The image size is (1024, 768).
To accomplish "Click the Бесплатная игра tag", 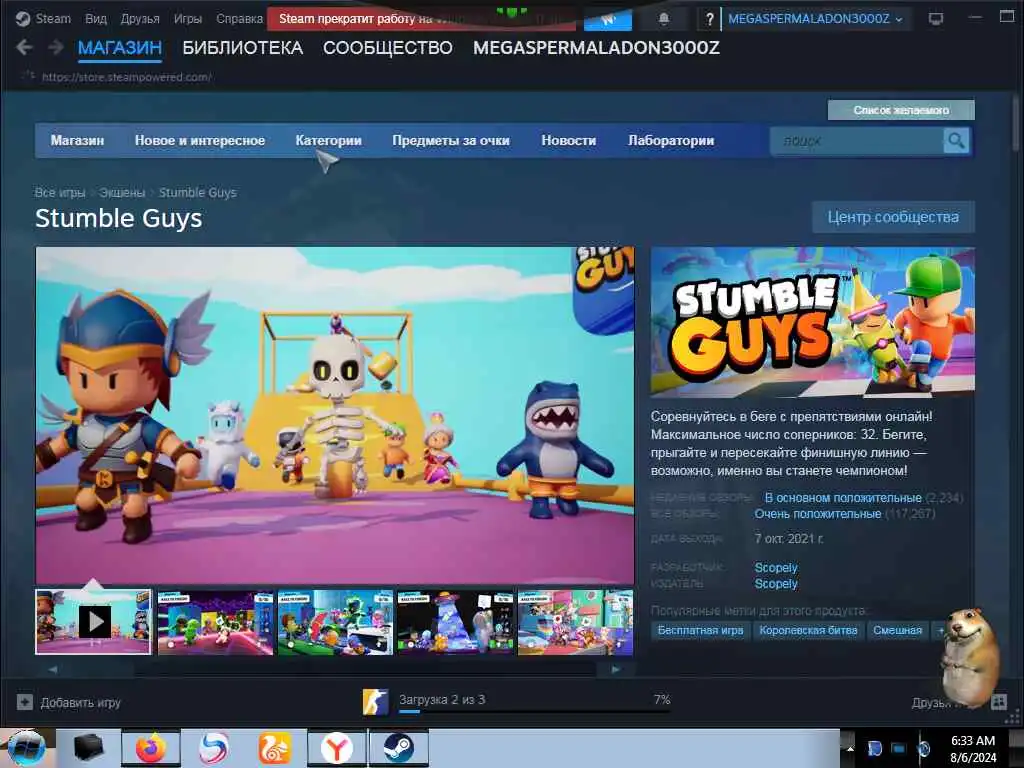I will (x=700, y=630).
